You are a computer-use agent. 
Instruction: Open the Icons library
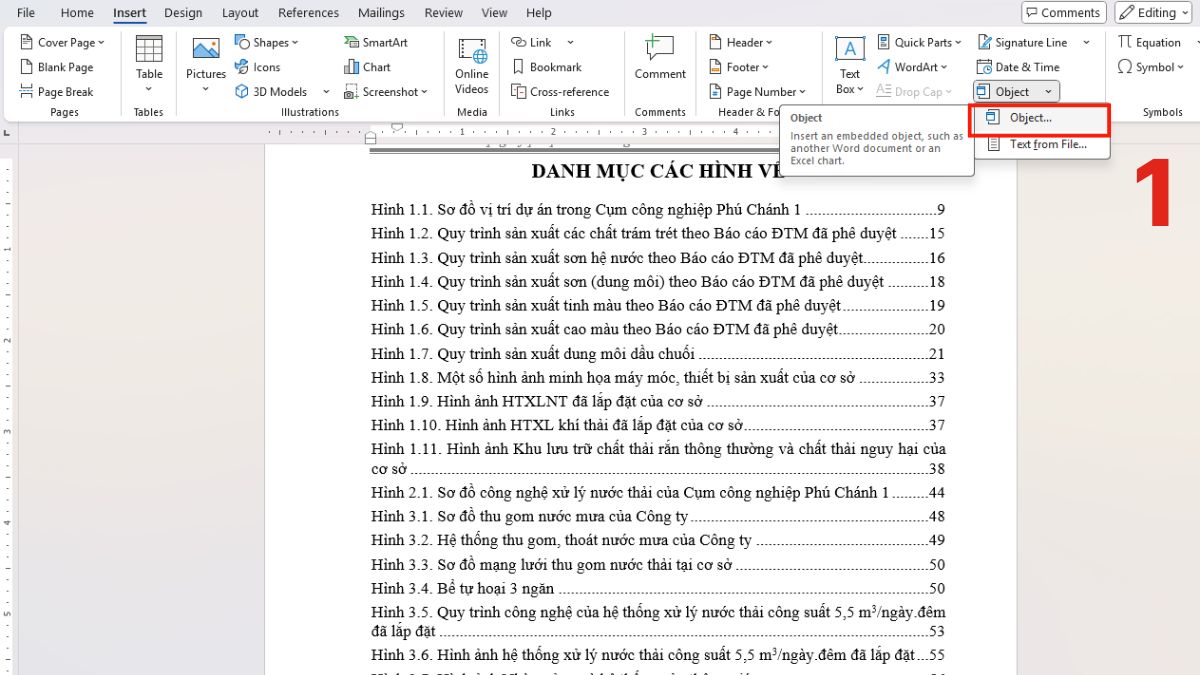click(258, 67)
